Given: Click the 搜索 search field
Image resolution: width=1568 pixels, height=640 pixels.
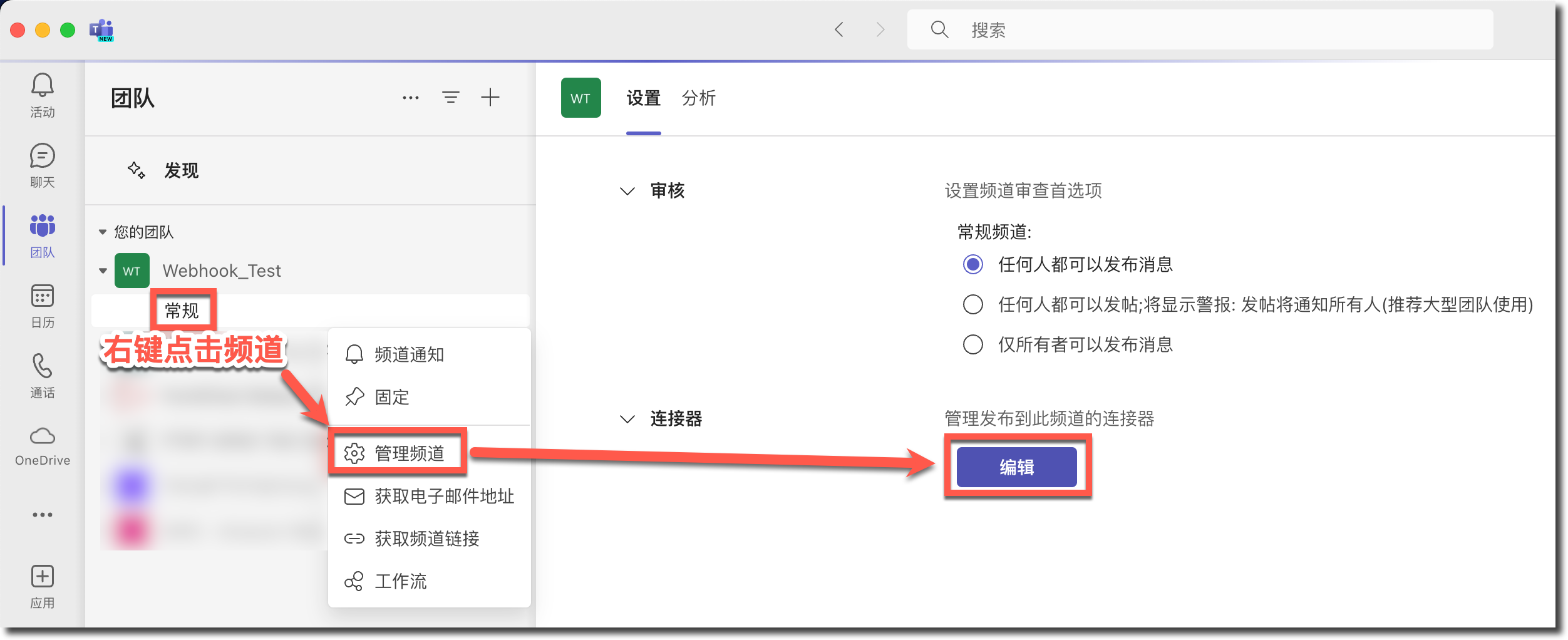Looking at the screenshot, I should pyautogui.click(x=1199, y=29).
